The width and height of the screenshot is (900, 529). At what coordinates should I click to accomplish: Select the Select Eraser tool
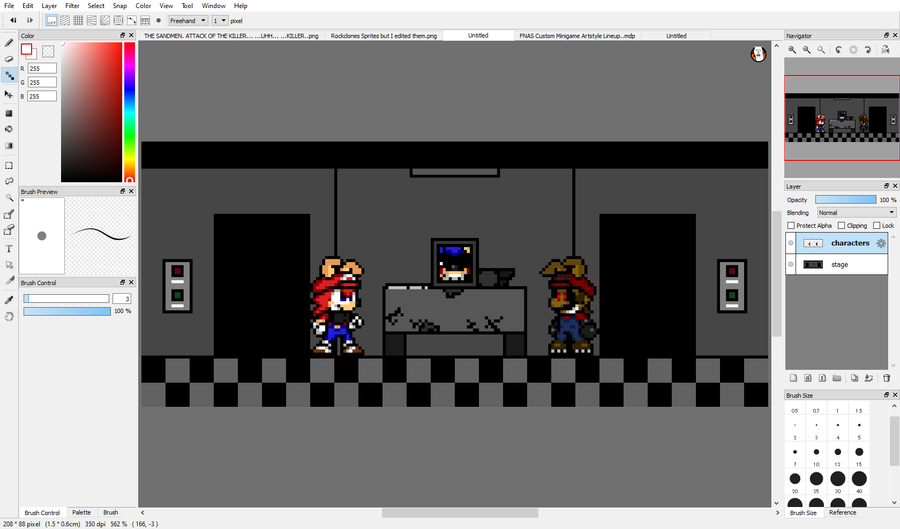[x=9, y=231]
